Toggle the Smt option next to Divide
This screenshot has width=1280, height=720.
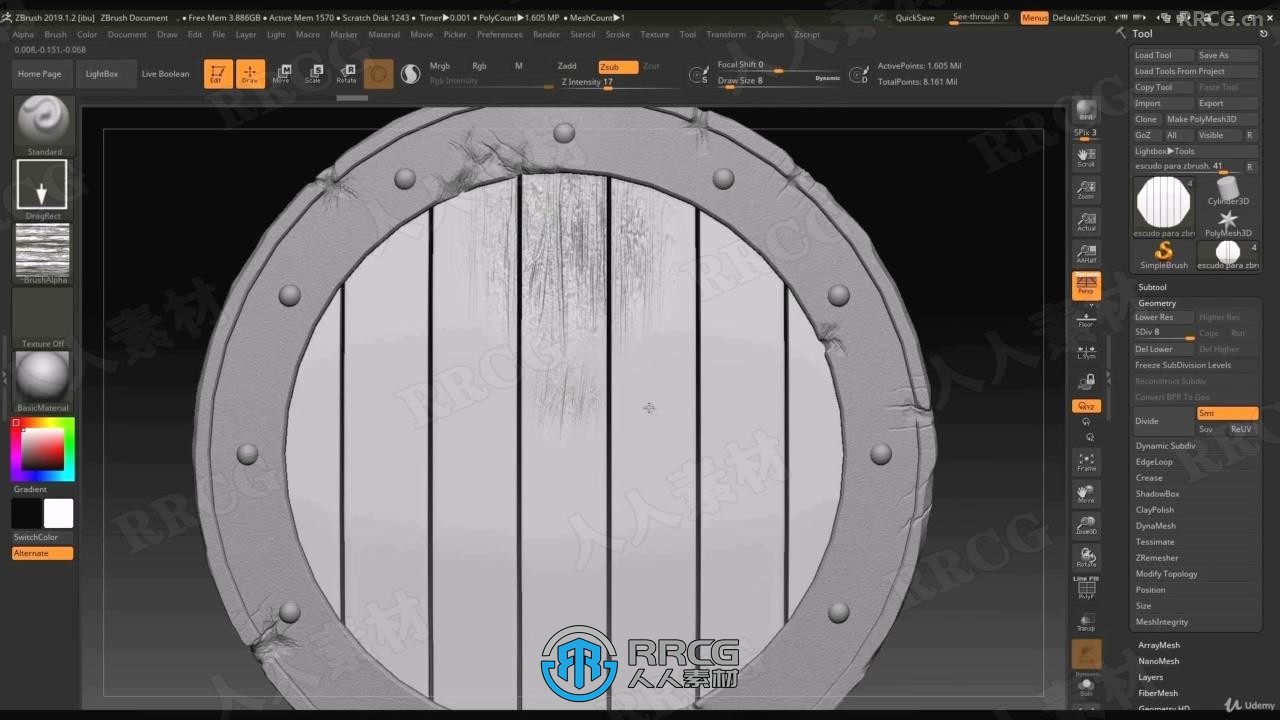1227,413
